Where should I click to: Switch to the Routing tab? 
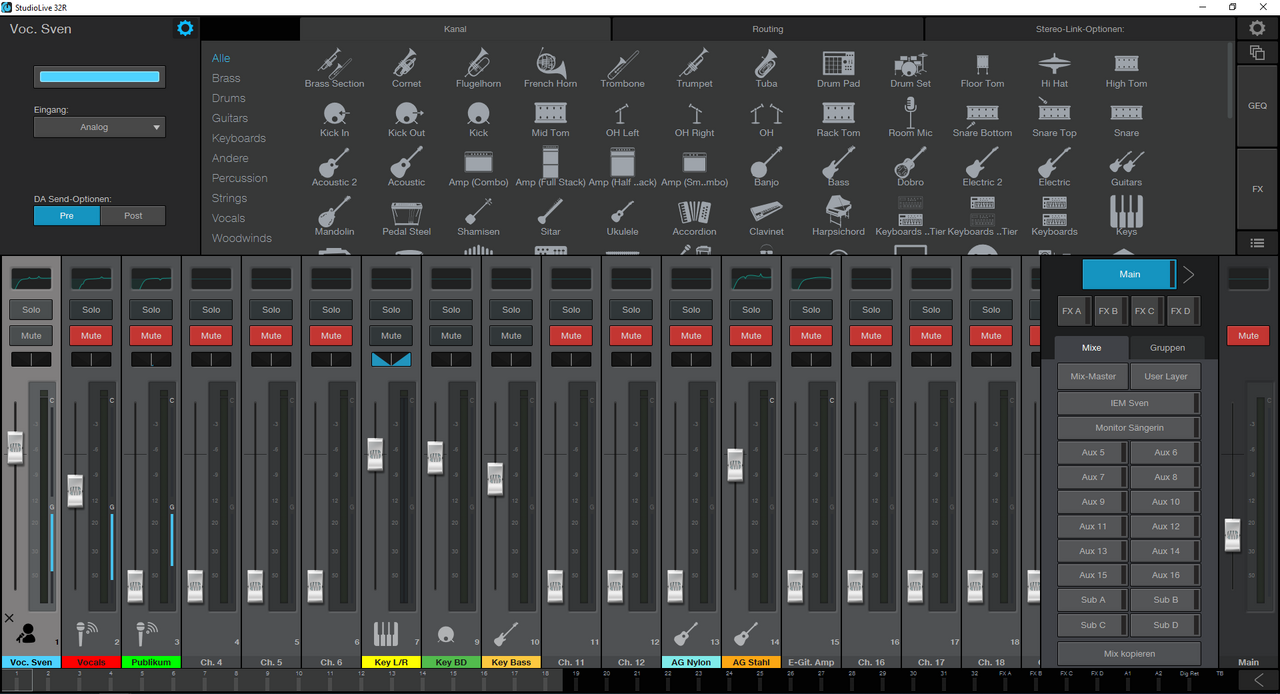768,29
